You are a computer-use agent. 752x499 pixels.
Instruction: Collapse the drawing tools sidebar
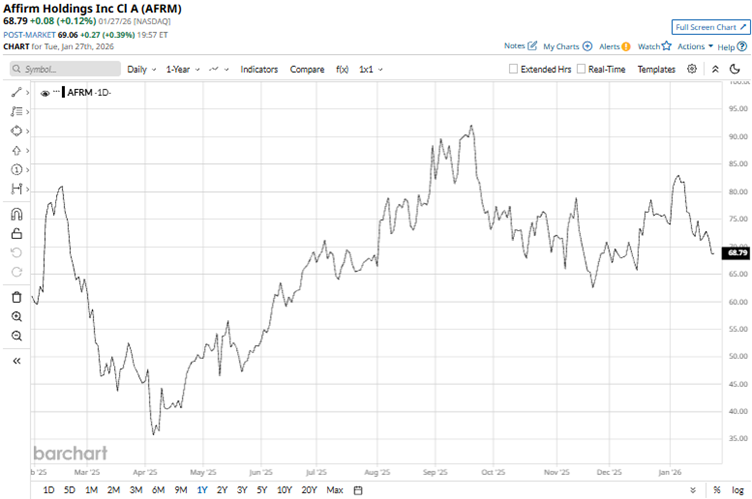pyautogui.click(x=16, y=361)
